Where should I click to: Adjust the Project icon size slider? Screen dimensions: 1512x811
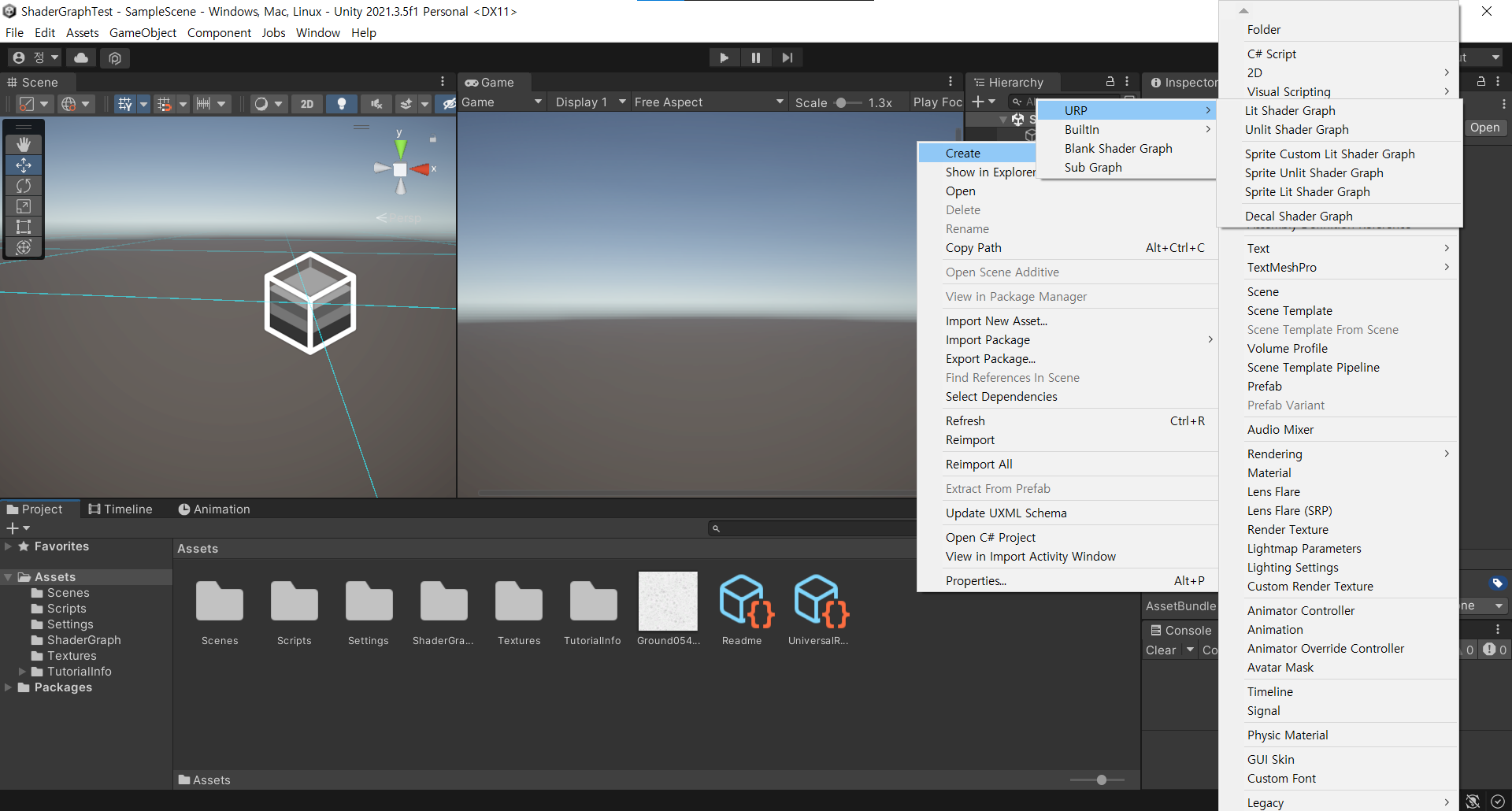[1098, 780]
